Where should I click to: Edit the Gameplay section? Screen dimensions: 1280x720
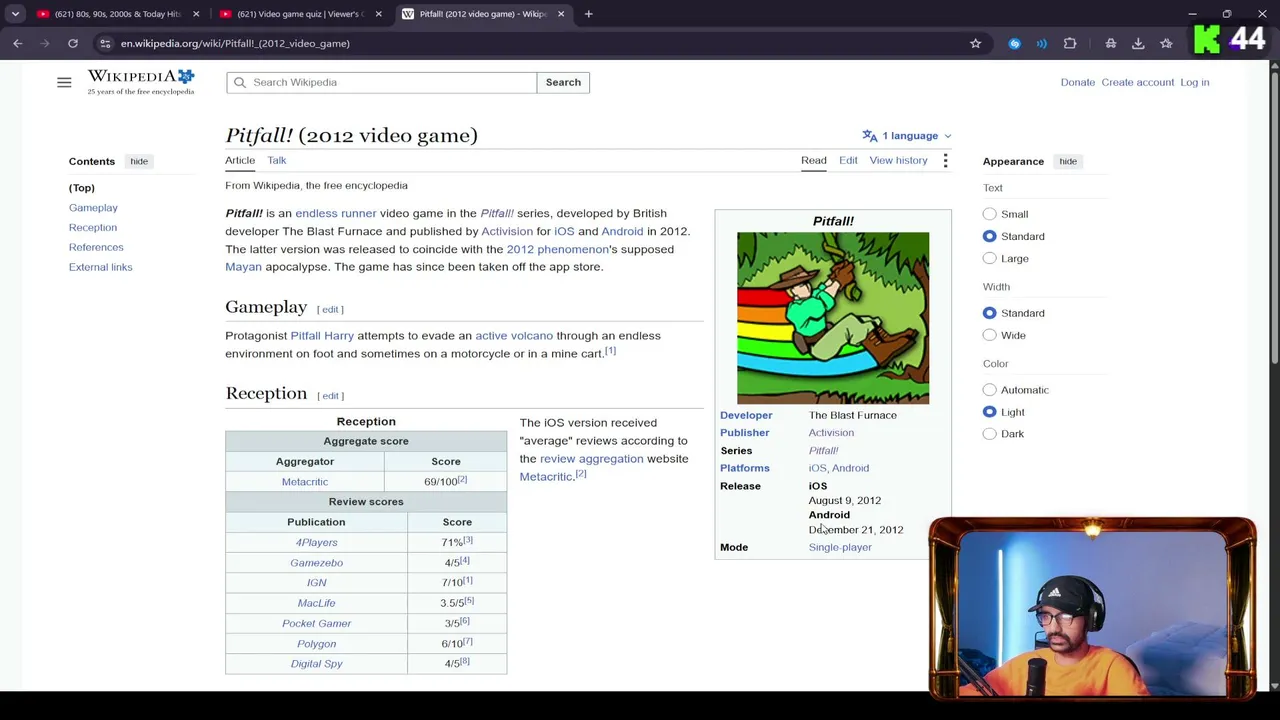tap(330, 310)
